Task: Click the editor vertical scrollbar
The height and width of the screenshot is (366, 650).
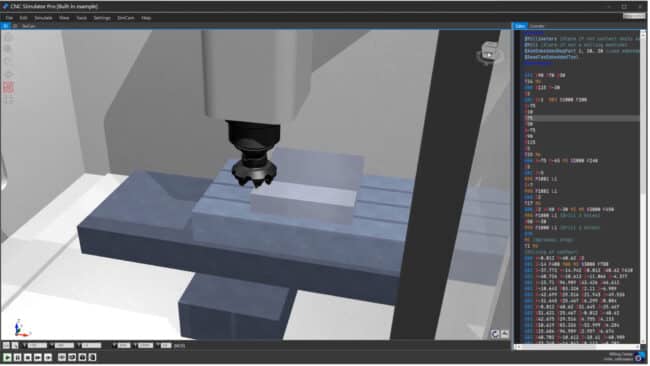Action: 643,187
